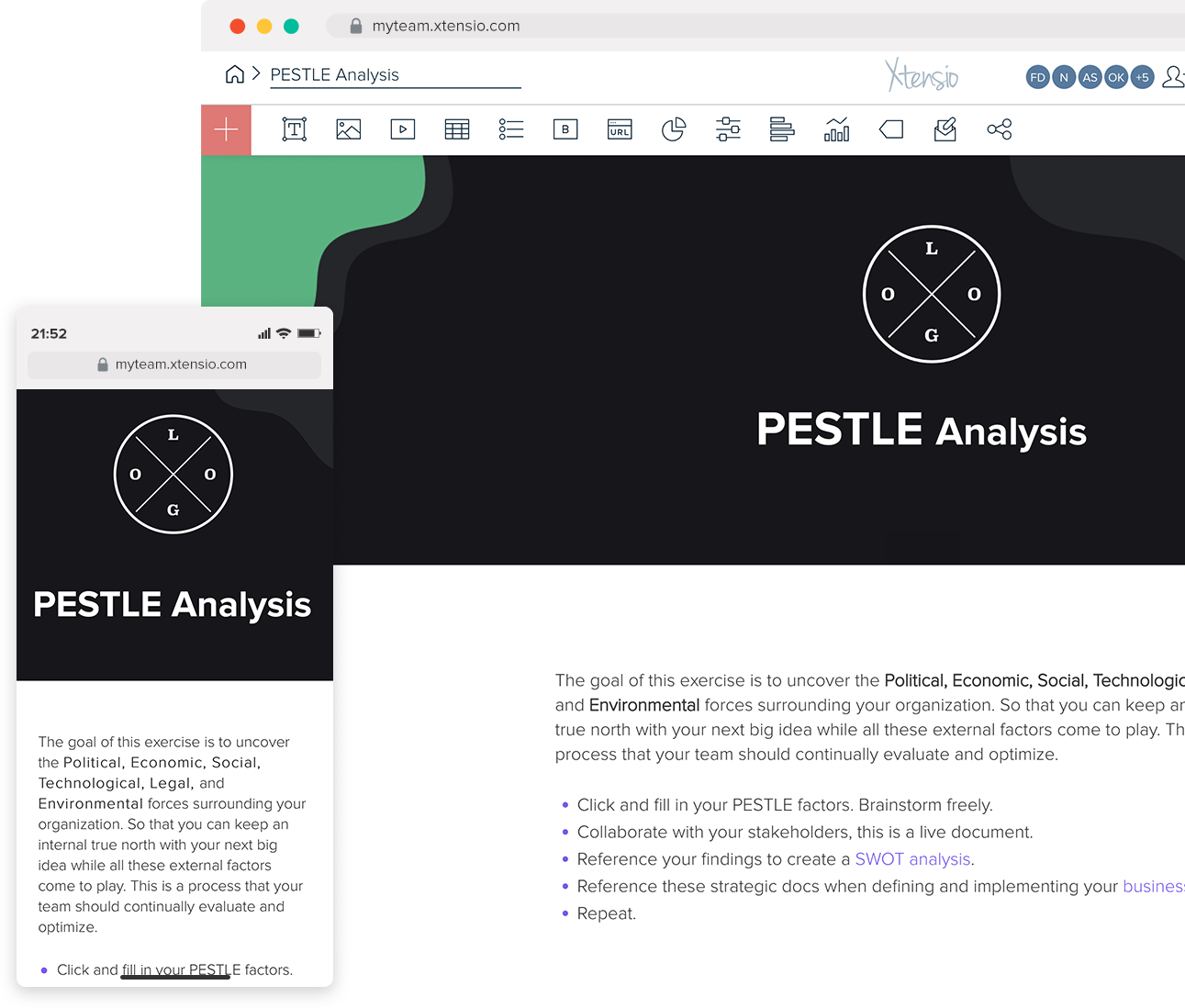
Task: Return home using the breadcrumb home icon
Action: tap(235, 74)
